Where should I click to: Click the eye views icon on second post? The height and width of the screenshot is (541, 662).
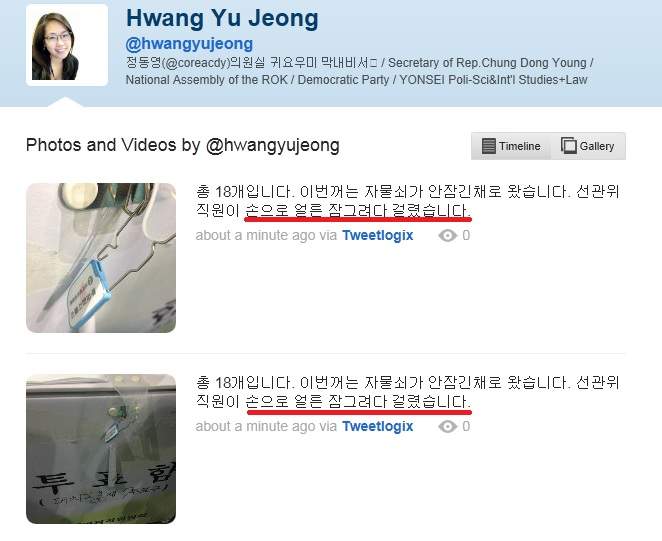tap(447, 426)
